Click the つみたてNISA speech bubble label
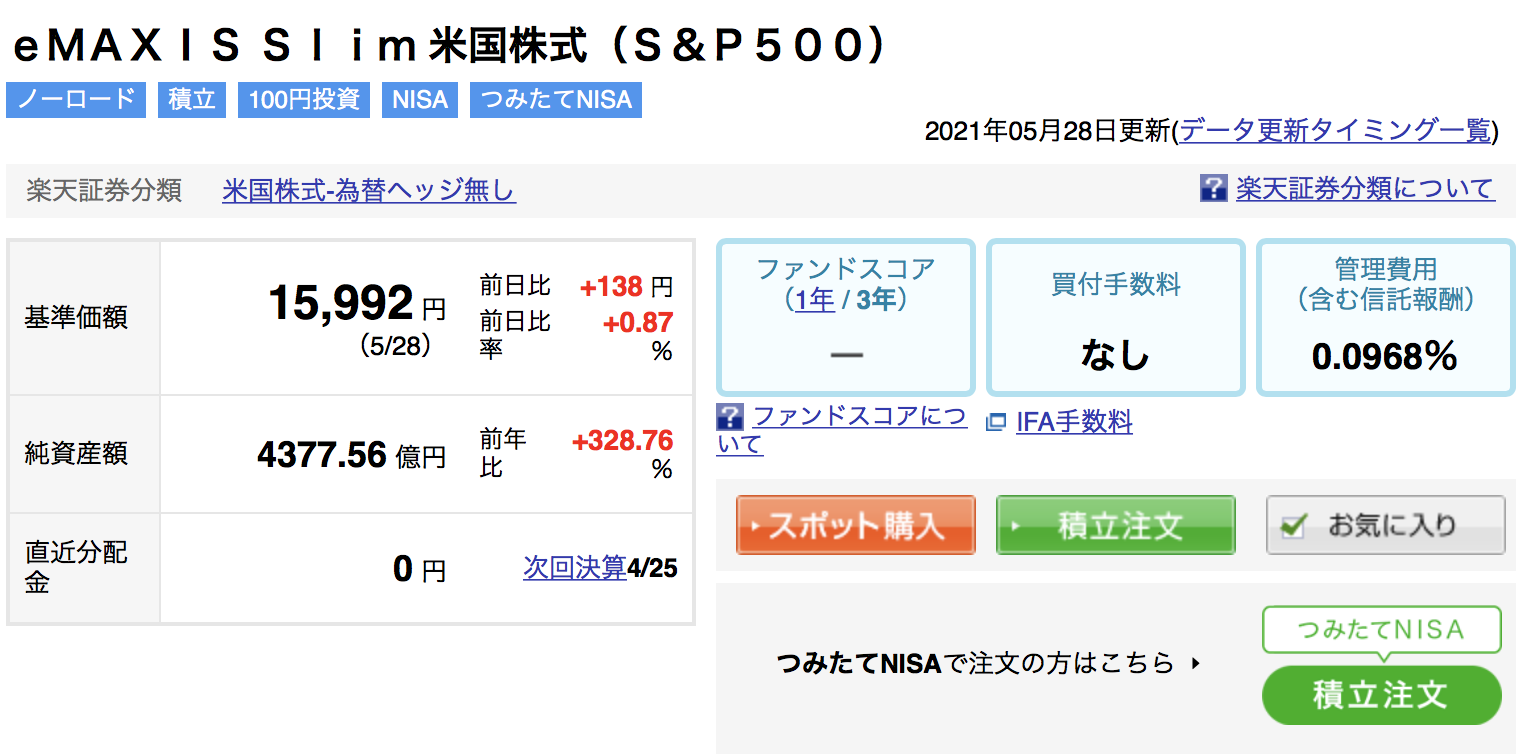 (1381, 630)
